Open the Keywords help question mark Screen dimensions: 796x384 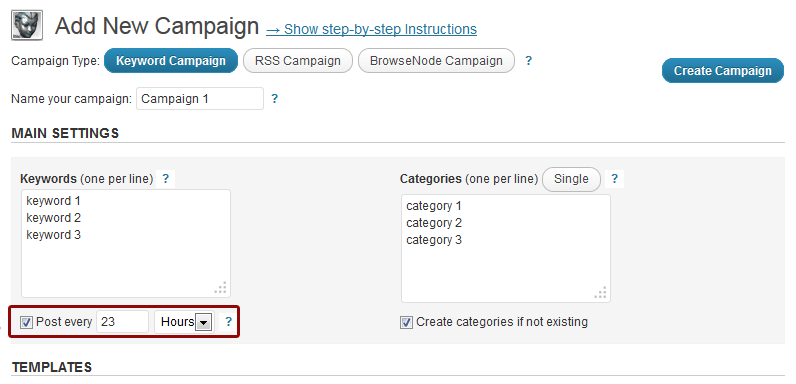pos(165,179)
